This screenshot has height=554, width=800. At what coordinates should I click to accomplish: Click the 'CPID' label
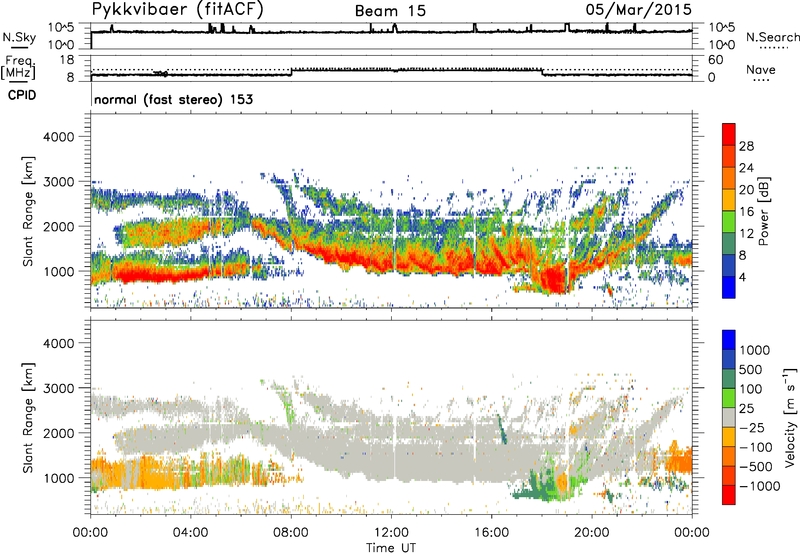(x=22, y=95)
